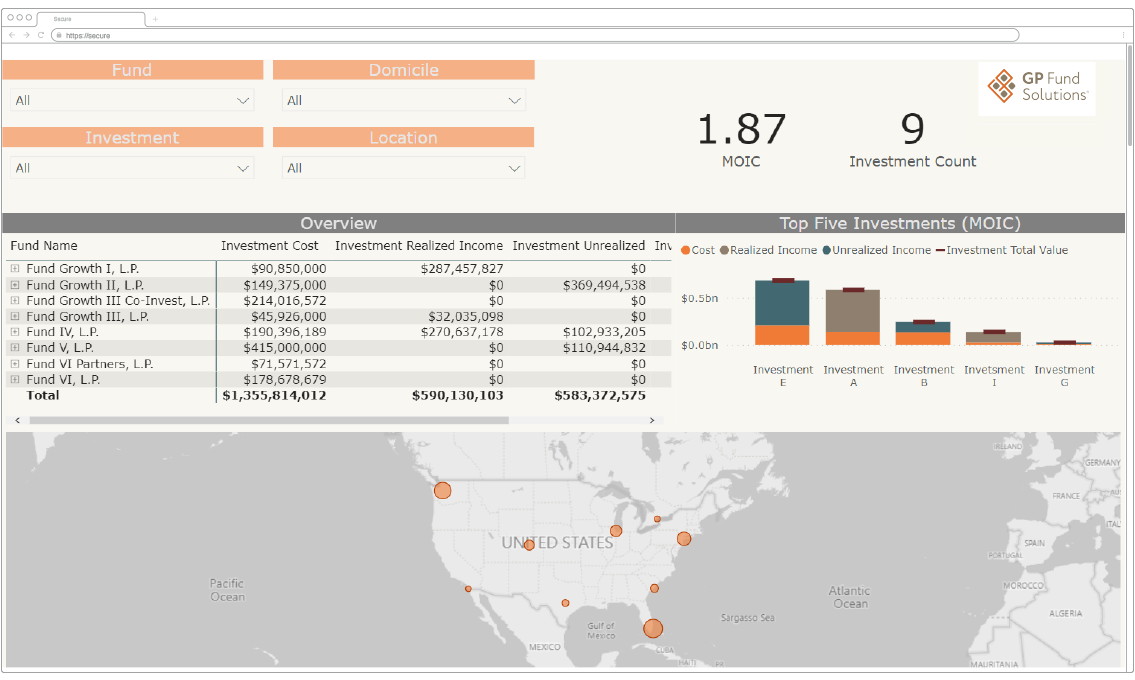Image resolution: width=1135 pixels, height=680 pixels.
Task: Click the Cost legend orange swatch
Action: pos(685,251)
